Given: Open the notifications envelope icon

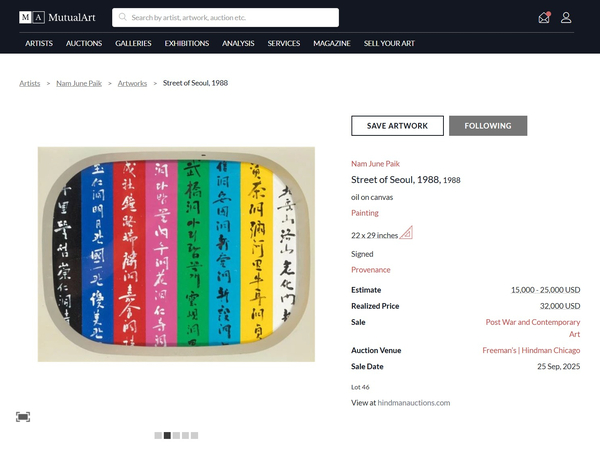Looking at the screenshot, I should pyautogui.click(x=543, y=17).
